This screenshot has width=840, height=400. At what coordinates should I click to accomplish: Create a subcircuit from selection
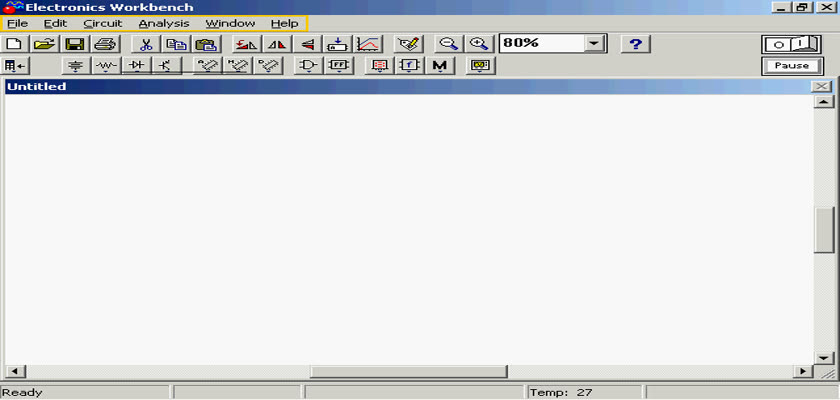(338, 44)
